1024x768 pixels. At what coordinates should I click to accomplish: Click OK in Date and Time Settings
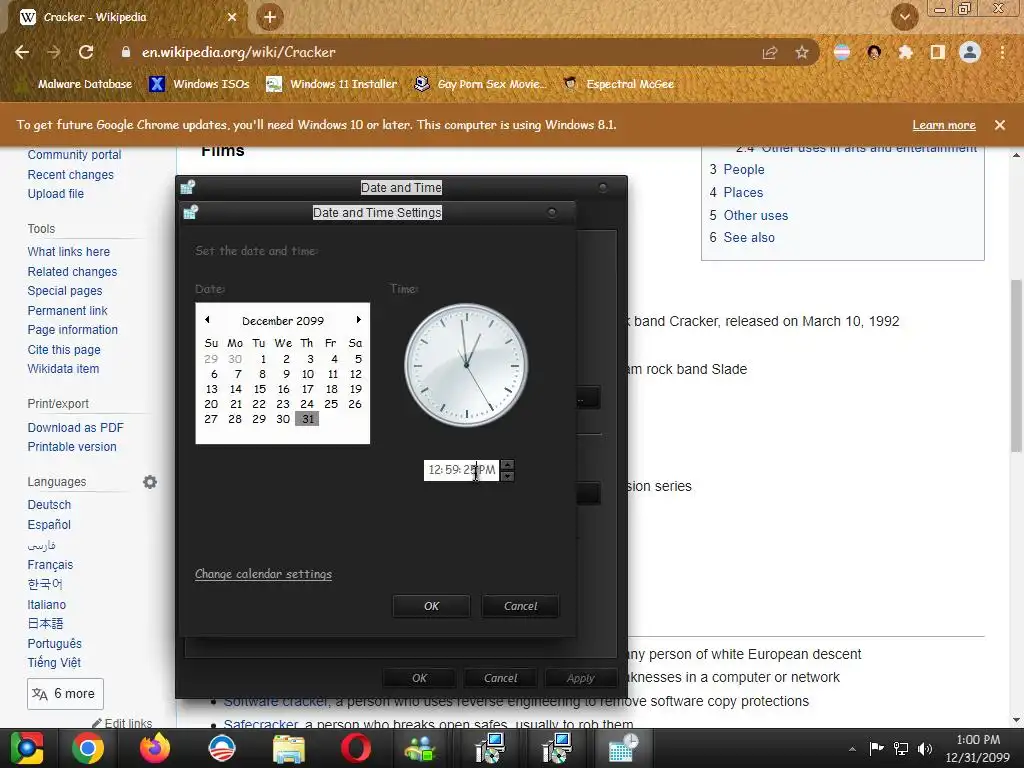point(431,606)
